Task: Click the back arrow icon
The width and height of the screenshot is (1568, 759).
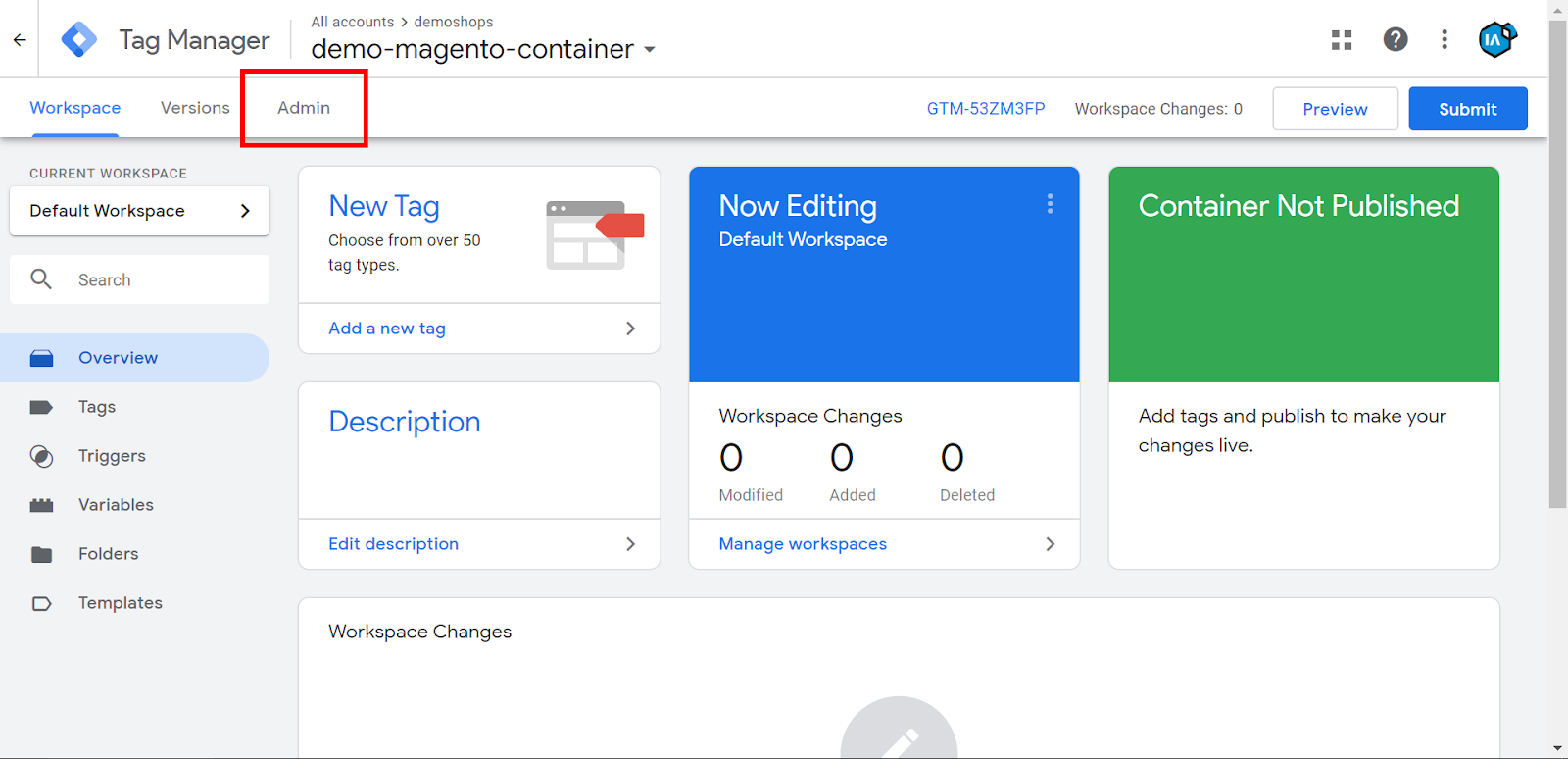Action: [20, 40]
